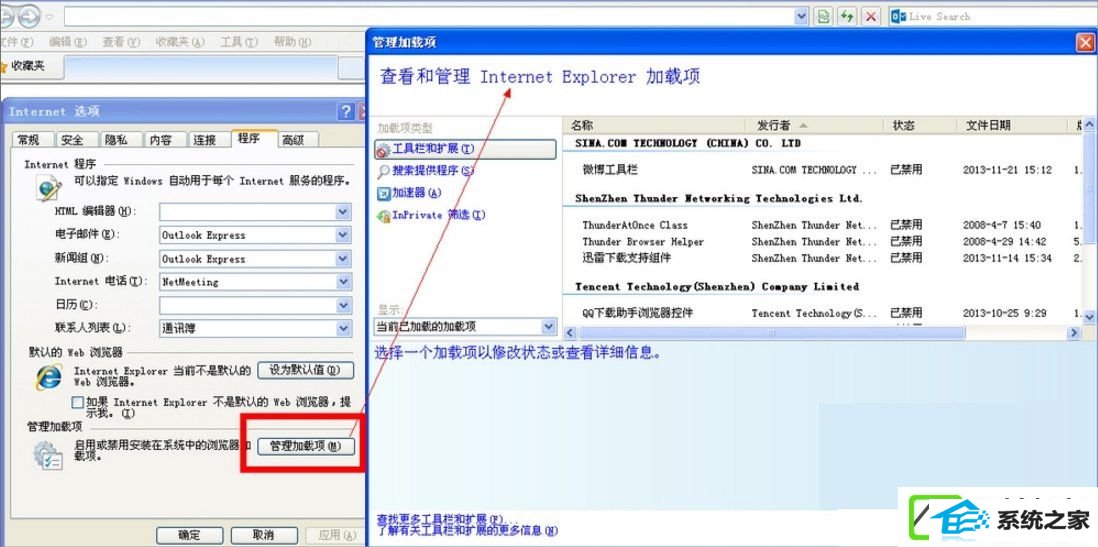Click the compatibility view icon in address bar
The height and width of the screenshot is (547, 1098).
825,16
